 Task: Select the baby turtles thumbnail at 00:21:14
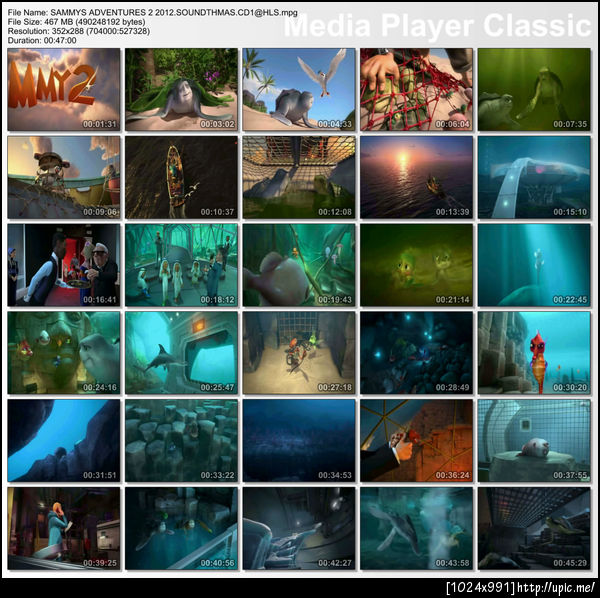coord(416,265)
